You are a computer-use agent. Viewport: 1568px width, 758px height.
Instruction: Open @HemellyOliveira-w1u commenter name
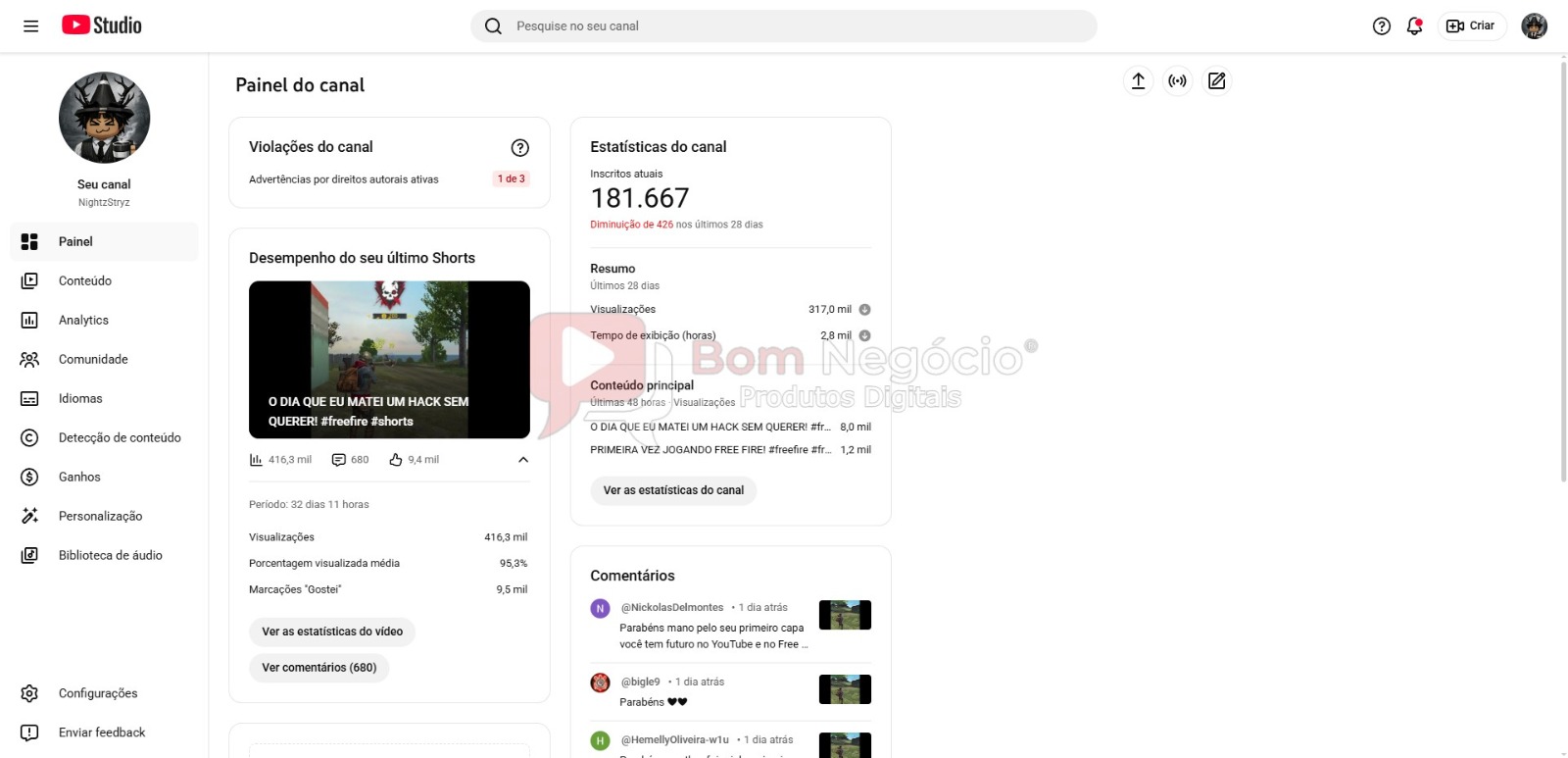(x=675, y=740)
